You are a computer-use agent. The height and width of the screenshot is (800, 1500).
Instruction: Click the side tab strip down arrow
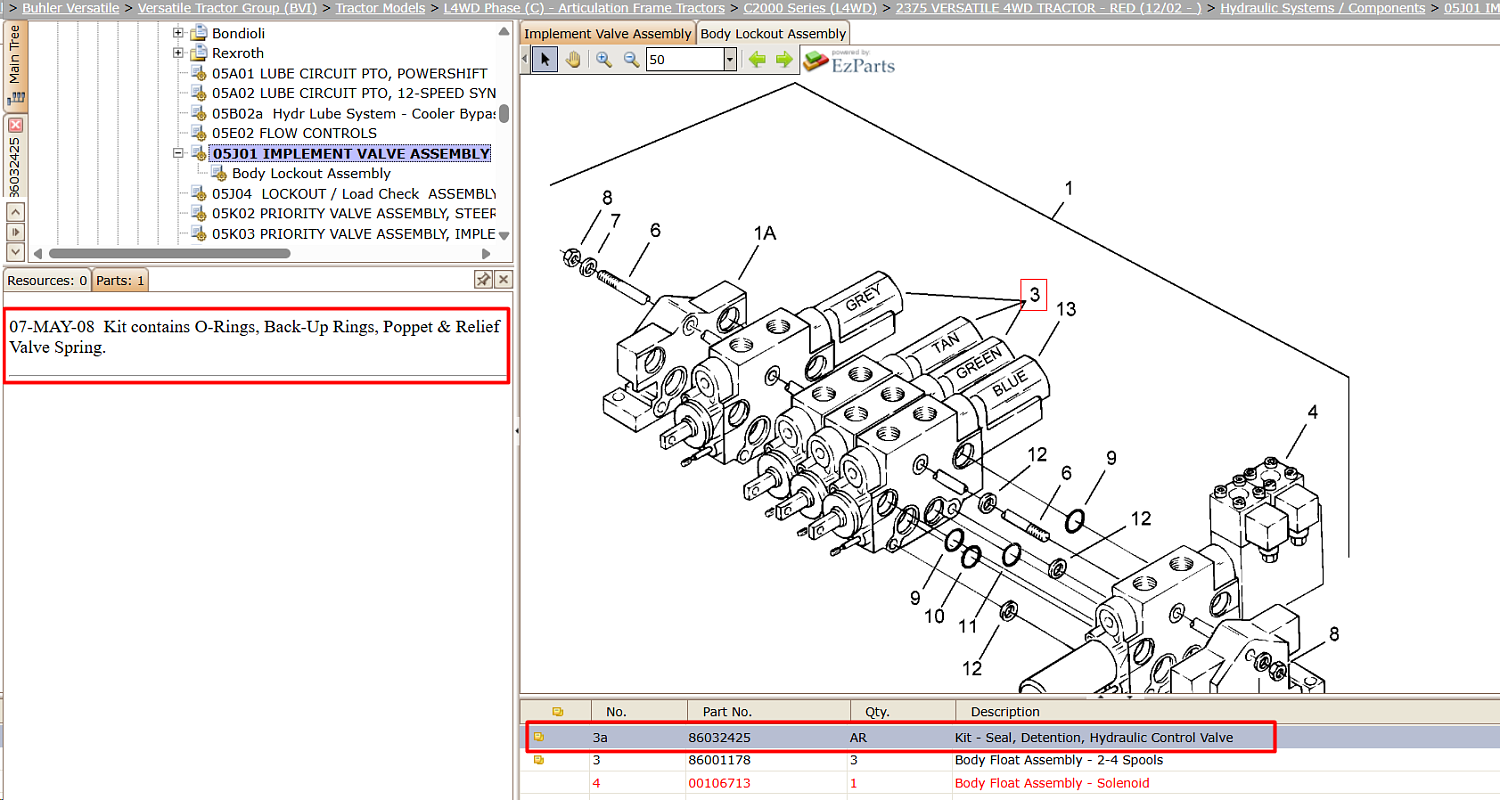(x=15, y=252)
